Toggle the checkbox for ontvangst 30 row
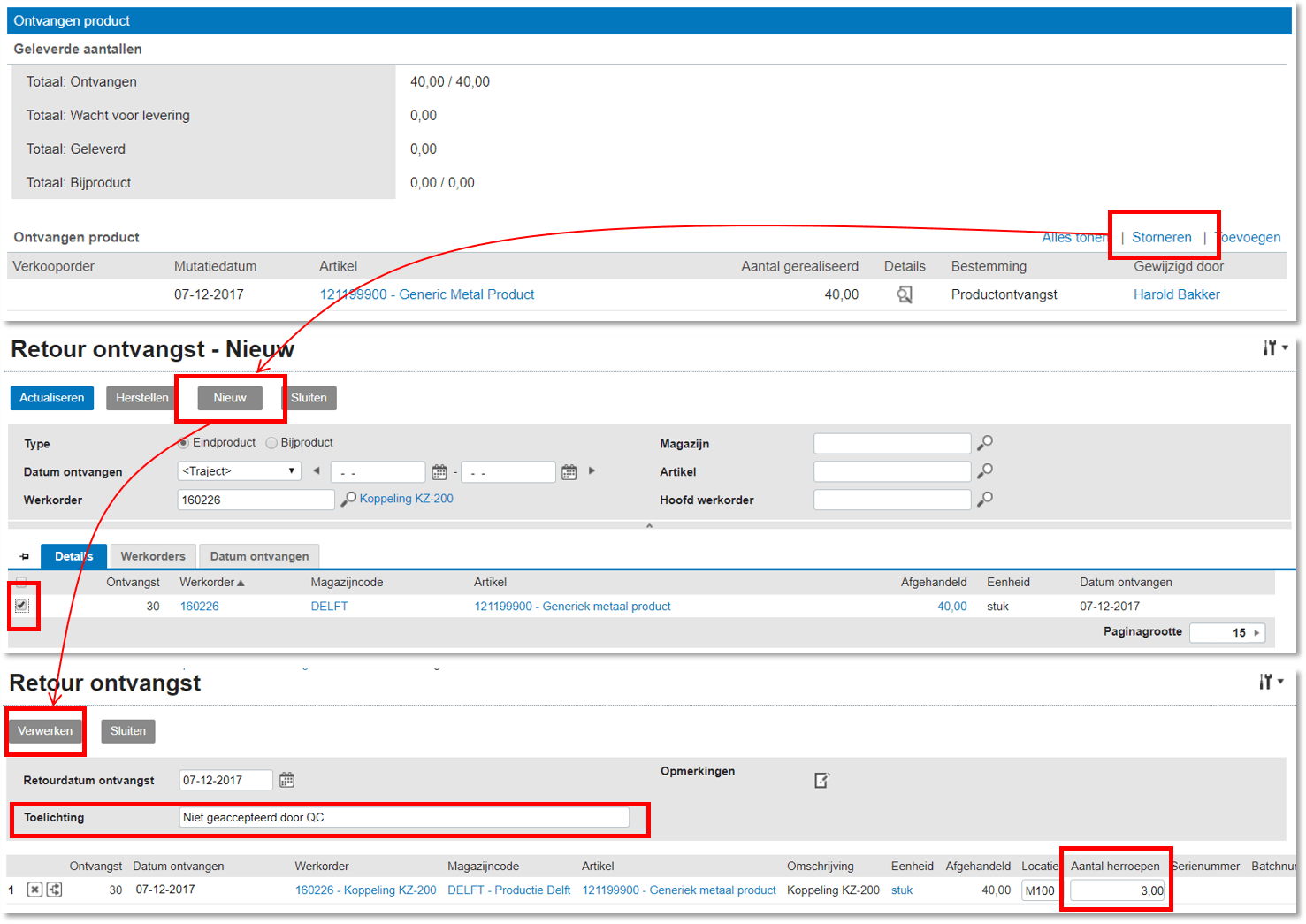 (22, 606)
